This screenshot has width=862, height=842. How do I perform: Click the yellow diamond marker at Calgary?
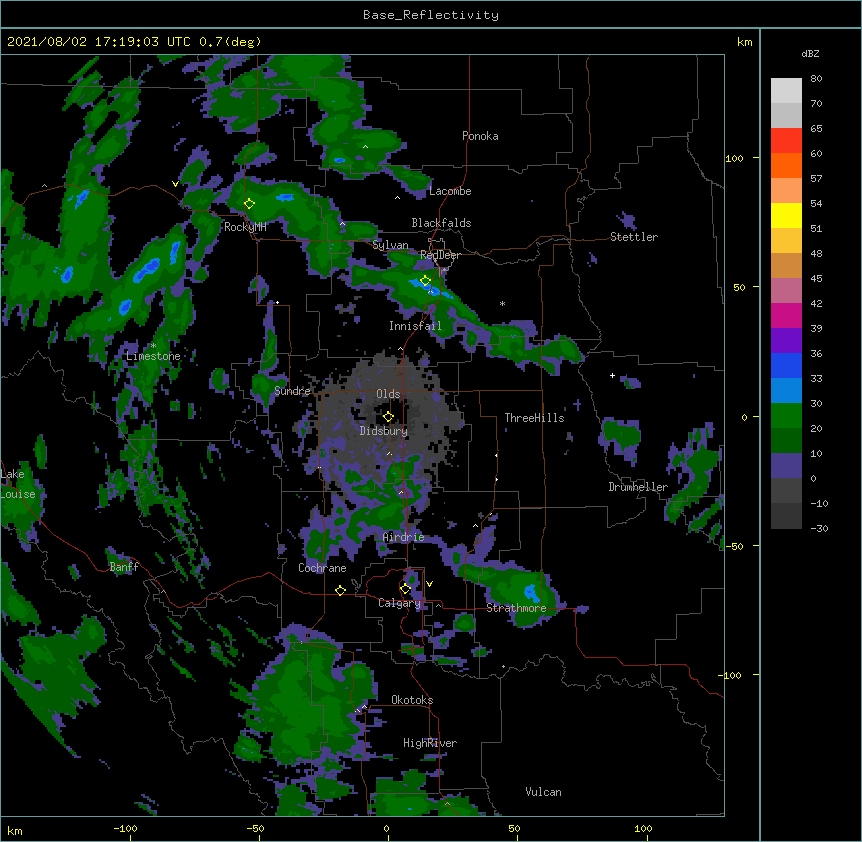[x=405, y=589]
